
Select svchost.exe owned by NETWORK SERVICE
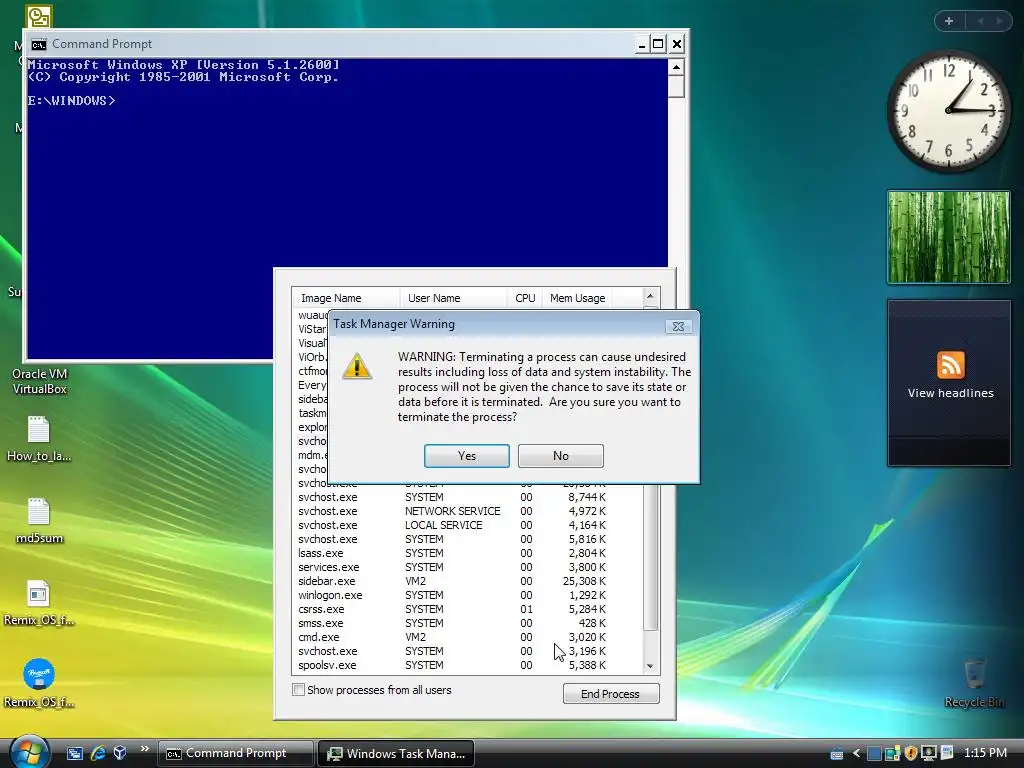467,511
